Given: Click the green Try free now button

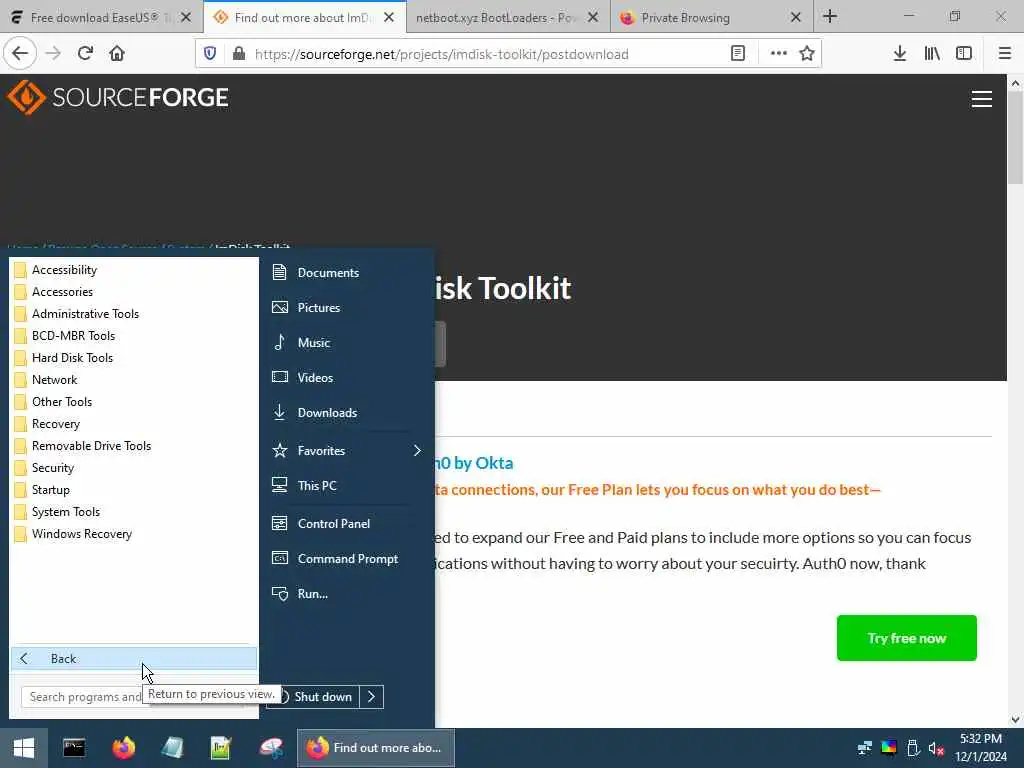Looking at the screenshot, I should tap(906, 638).
